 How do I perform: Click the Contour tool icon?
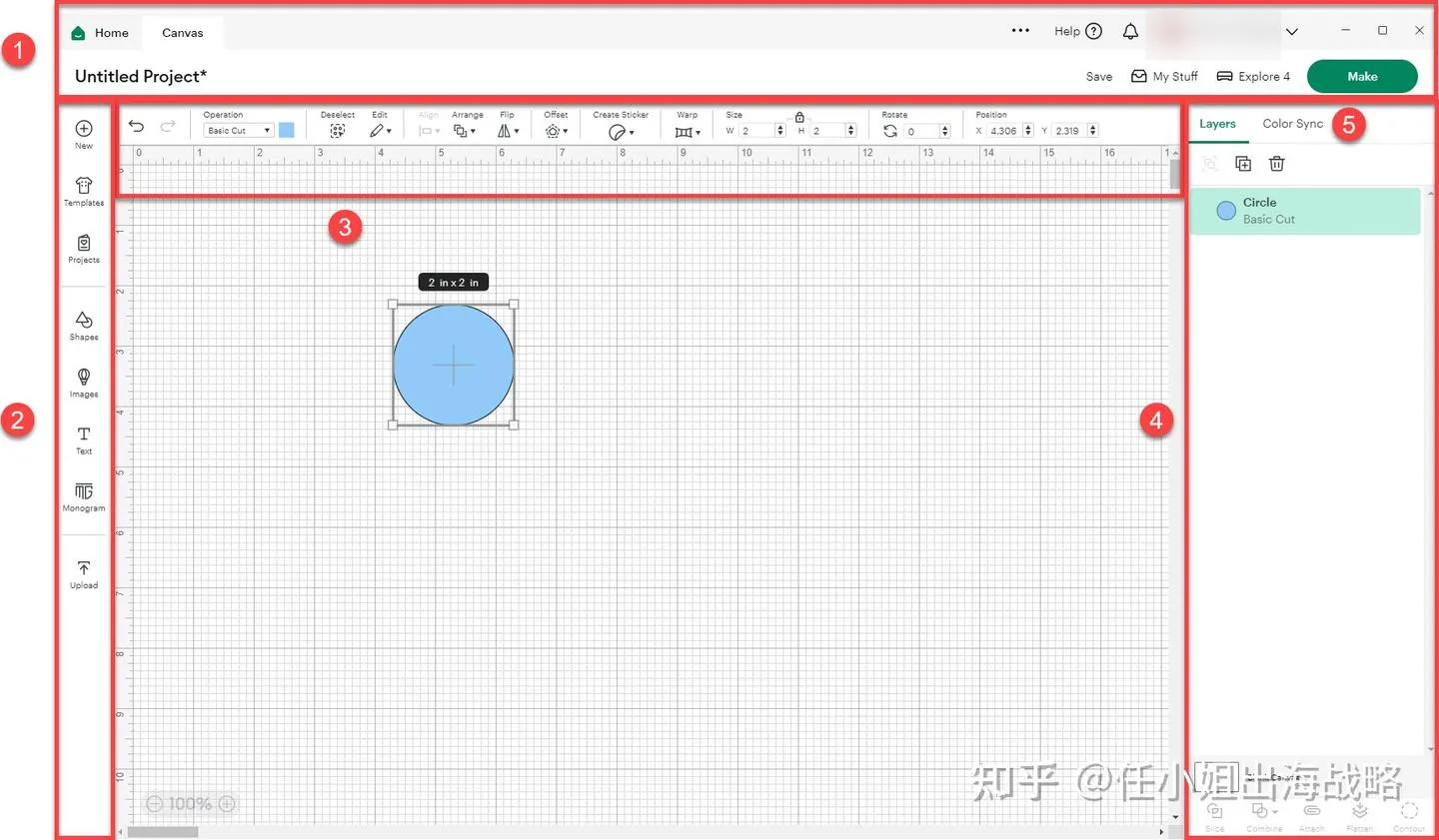click(1409, 811)
